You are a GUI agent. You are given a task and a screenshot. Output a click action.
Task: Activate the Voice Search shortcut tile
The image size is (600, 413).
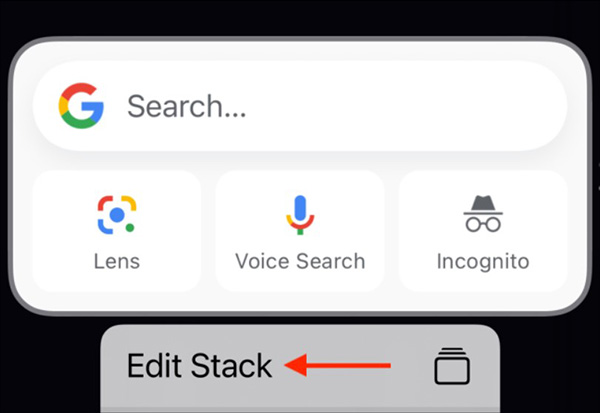[300, 231]
